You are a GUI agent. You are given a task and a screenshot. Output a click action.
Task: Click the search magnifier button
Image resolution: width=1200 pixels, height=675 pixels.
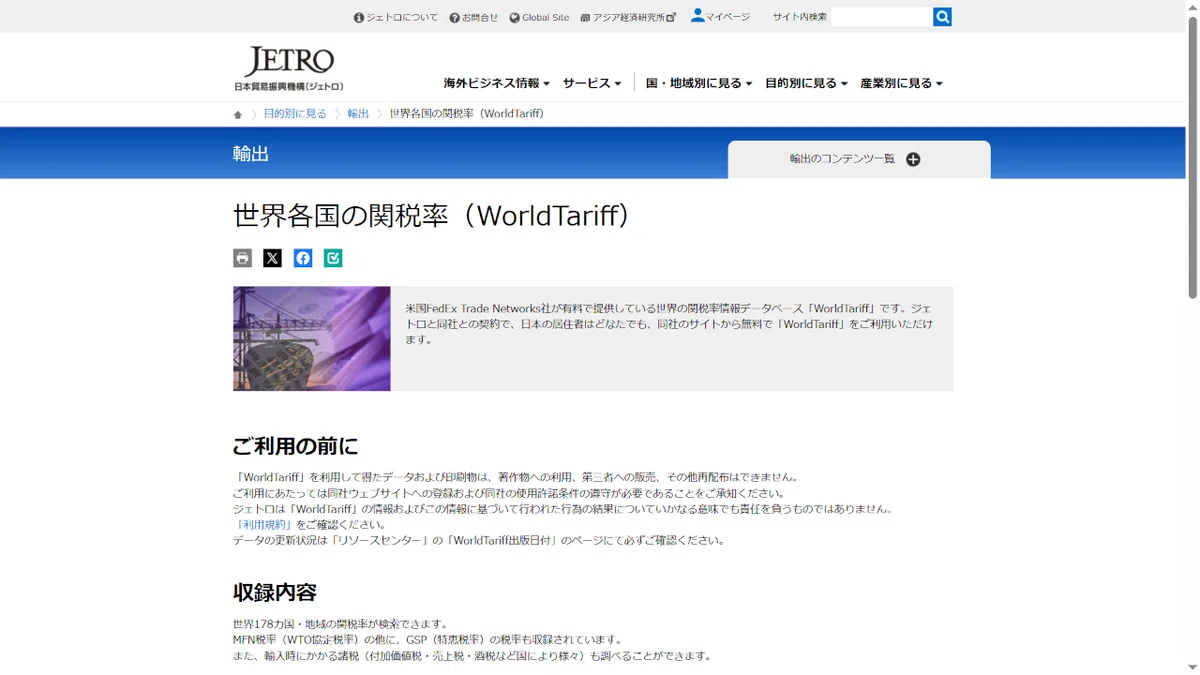(x=942, y=17)
